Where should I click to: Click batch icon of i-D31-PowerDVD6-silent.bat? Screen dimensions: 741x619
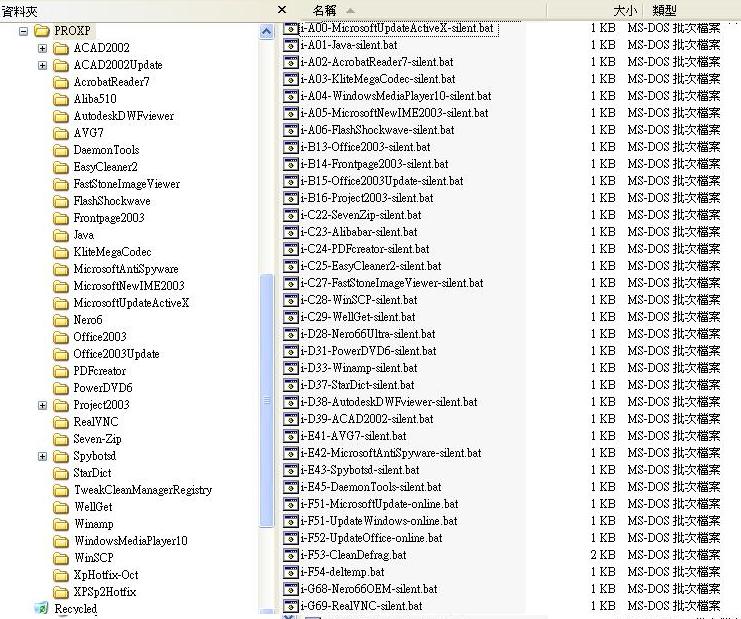[x=290, y=352]
